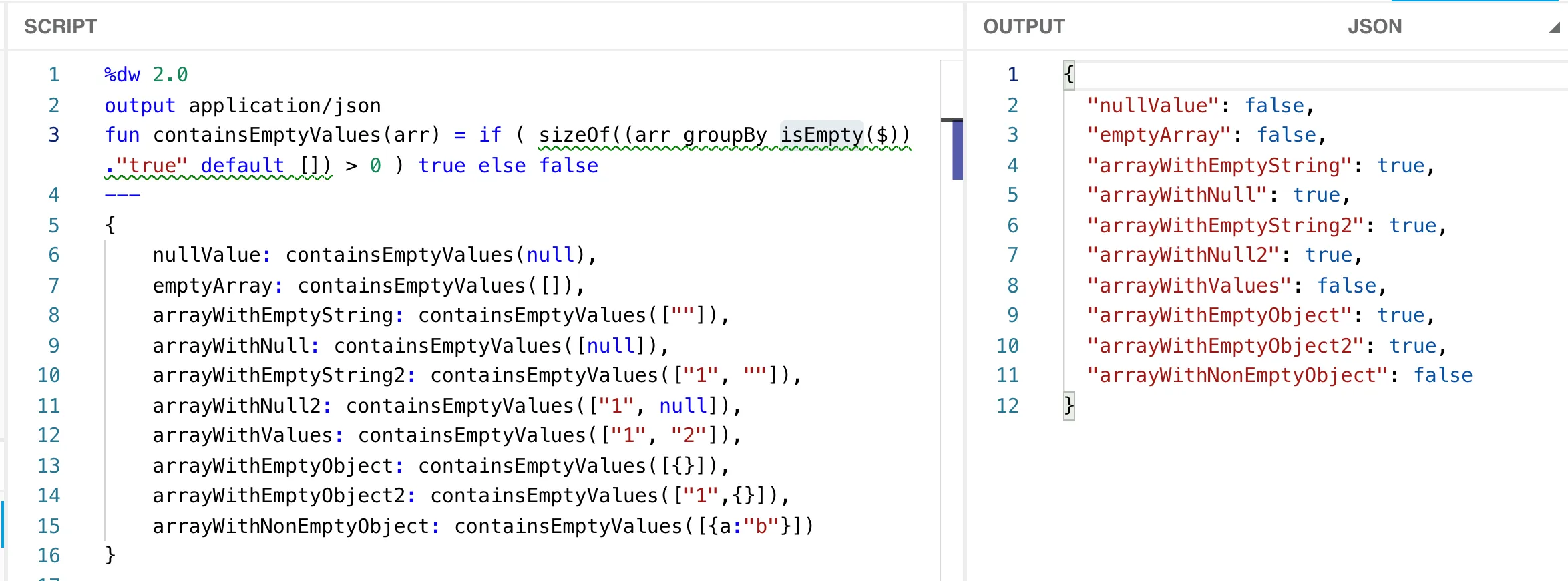Screen dimensions: 1568x581
Task: Click output "arrayWithEmptyString2": true line
Action: pos(1267,226)
